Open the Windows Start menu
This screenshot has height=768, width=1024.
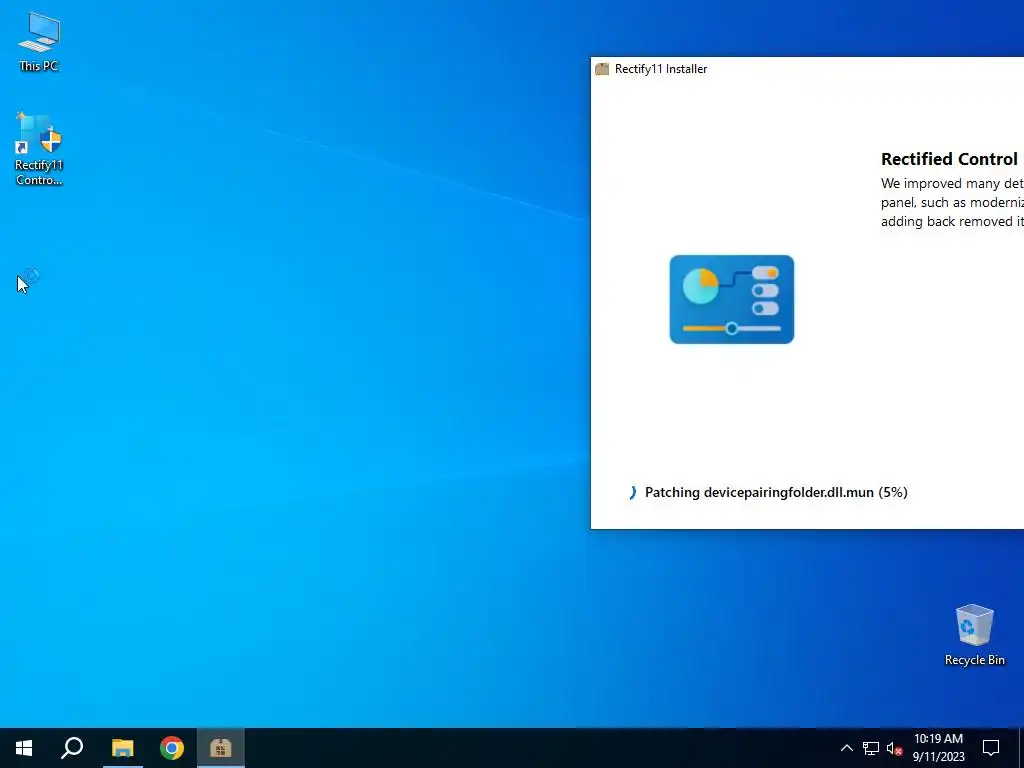tap(24, 748)
